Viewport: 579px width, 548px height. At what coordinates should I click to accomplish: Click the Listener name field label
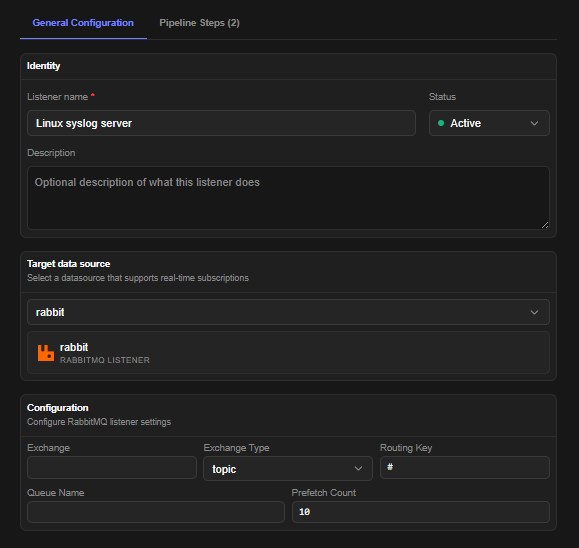(x=58, y=97)
